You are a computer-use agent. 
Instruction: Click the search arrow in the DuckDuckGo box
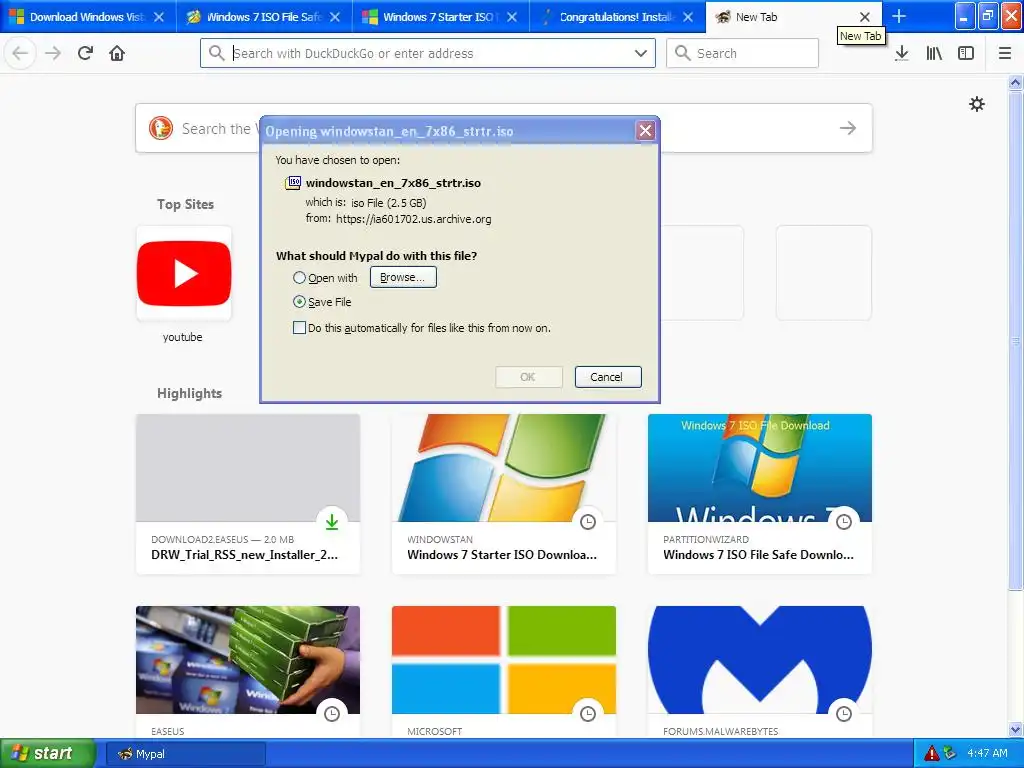click(x=848, y=128)
